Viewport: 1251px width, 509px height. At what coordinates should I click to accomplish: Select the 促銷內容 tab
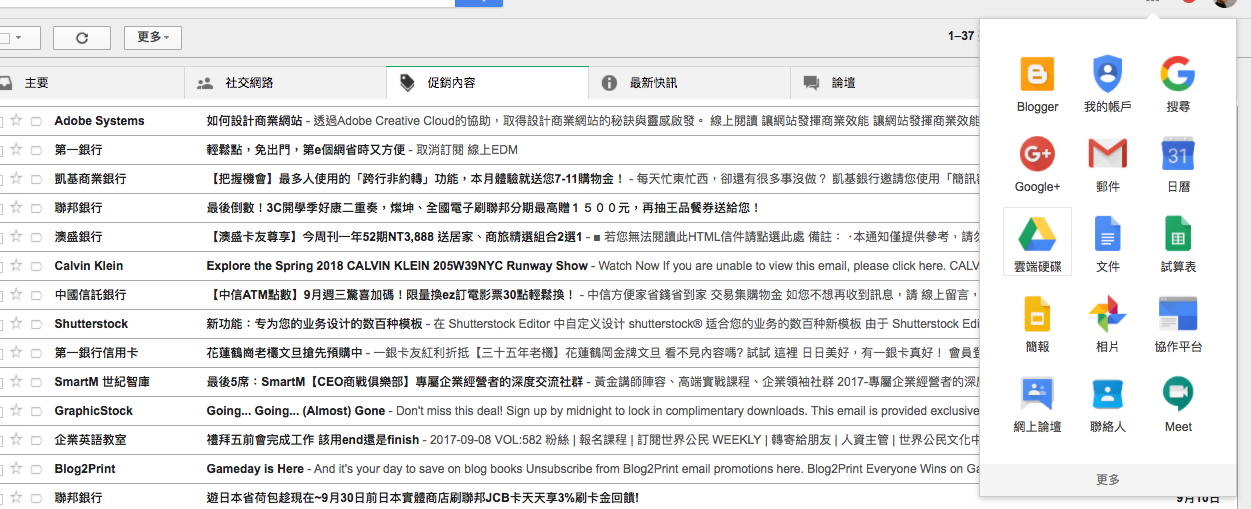coord(487,83)
